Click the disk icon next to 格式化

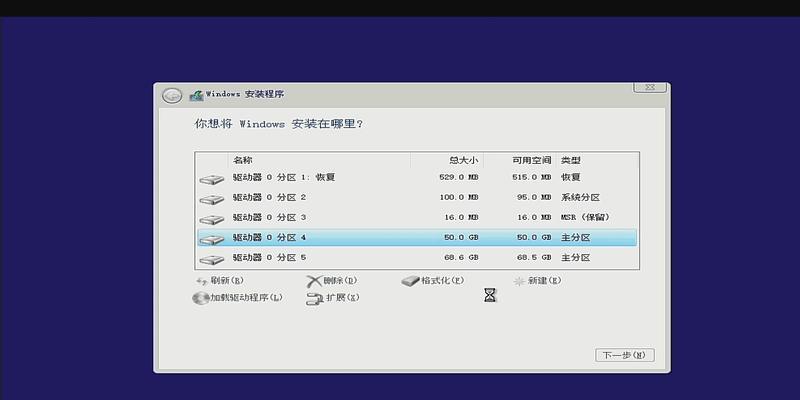[410, 281]
